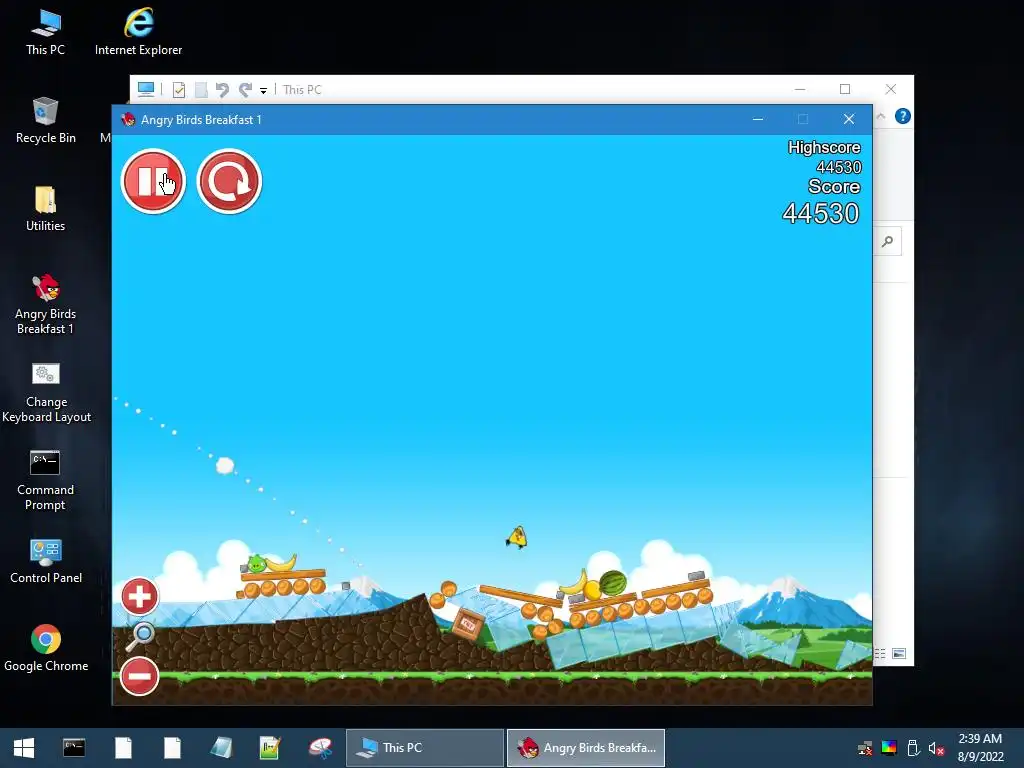Maximize the This PC window
This screenshot has height=768, width=1024.
tap(845, 89)
